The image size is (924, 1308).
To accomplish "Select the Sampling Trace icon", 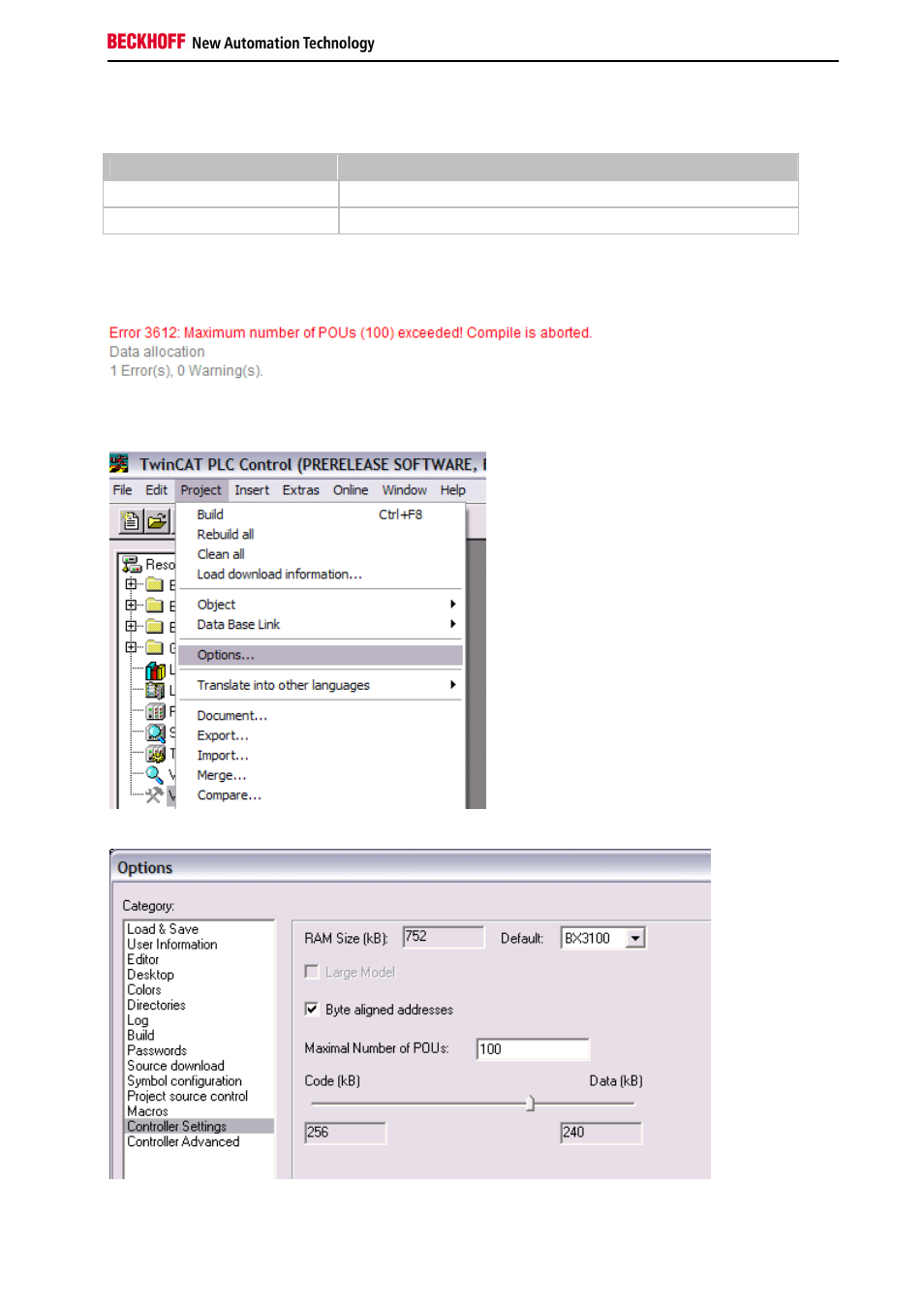I will pyautogui.click(x=155, y=732).
